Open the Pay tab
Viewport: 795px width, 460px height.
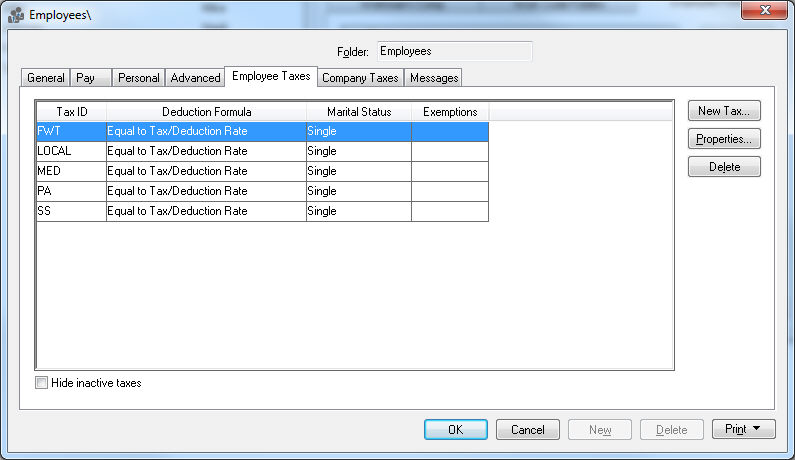tap(86, 78)
